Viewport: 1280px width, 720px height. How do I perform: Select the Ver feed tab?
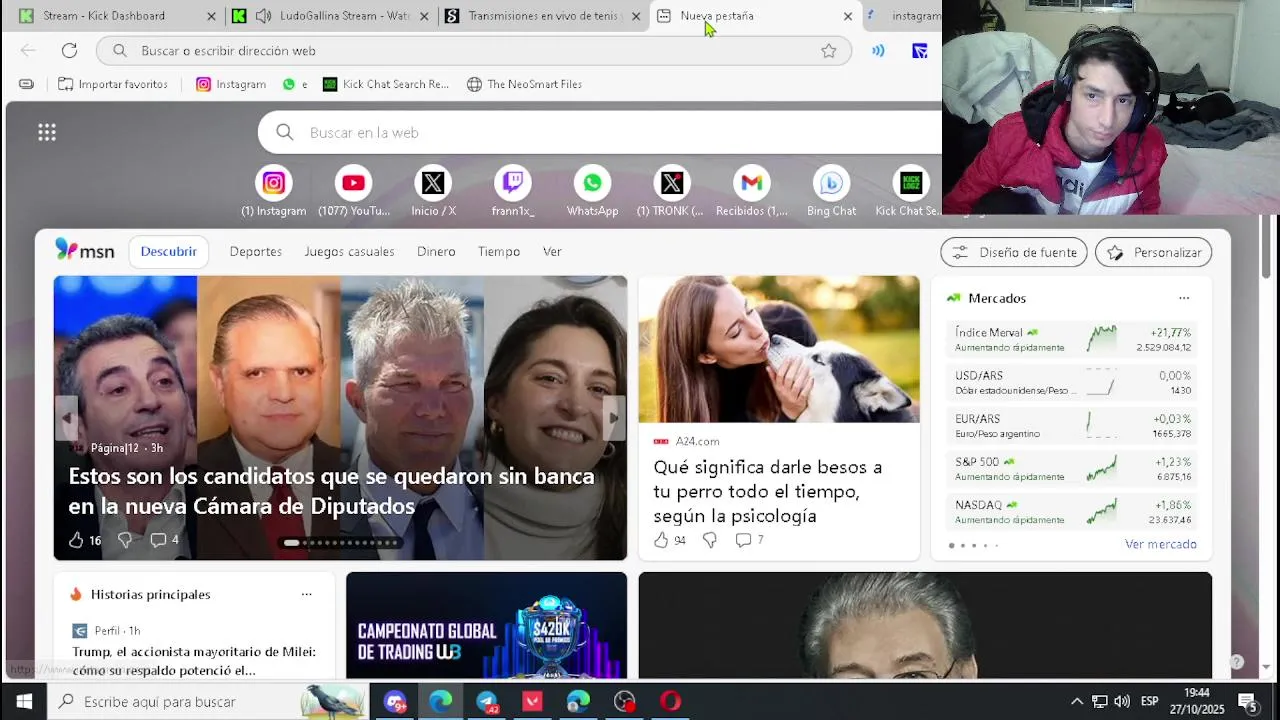552,252
